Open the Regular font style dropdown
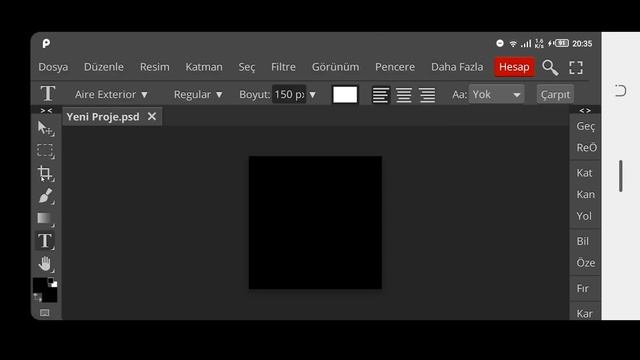This screenshot has width=640, height=360. tap(198, 94)
